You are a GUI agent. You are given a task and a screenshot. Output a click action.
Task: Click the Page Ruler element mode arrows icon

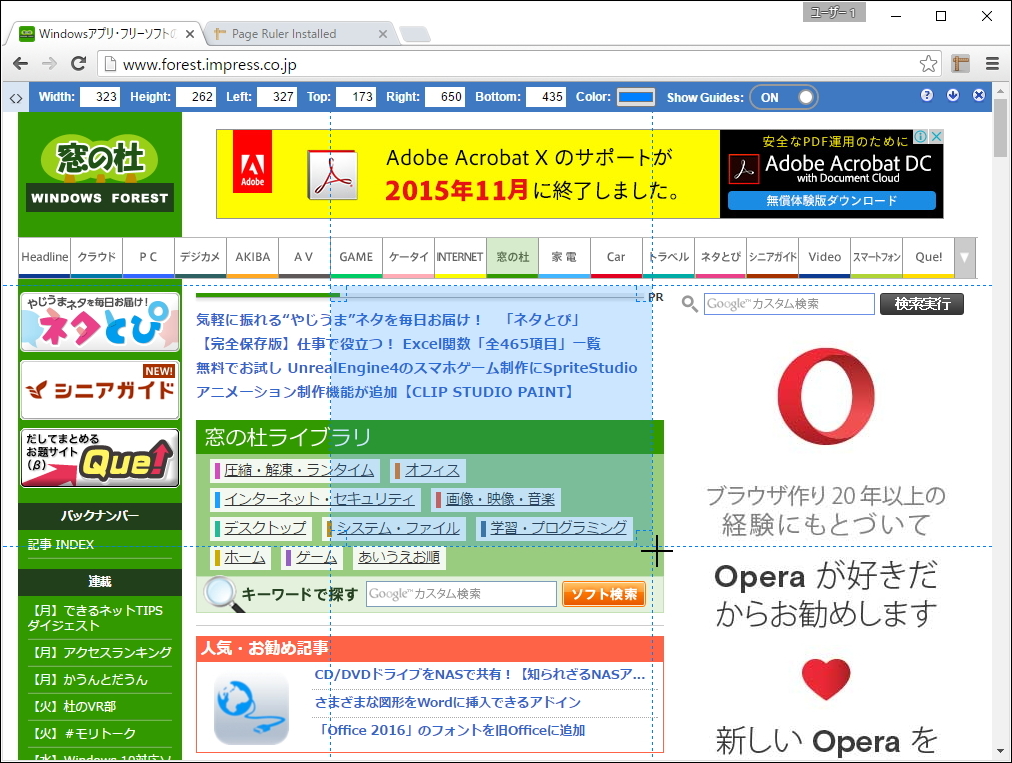[14, 96]
